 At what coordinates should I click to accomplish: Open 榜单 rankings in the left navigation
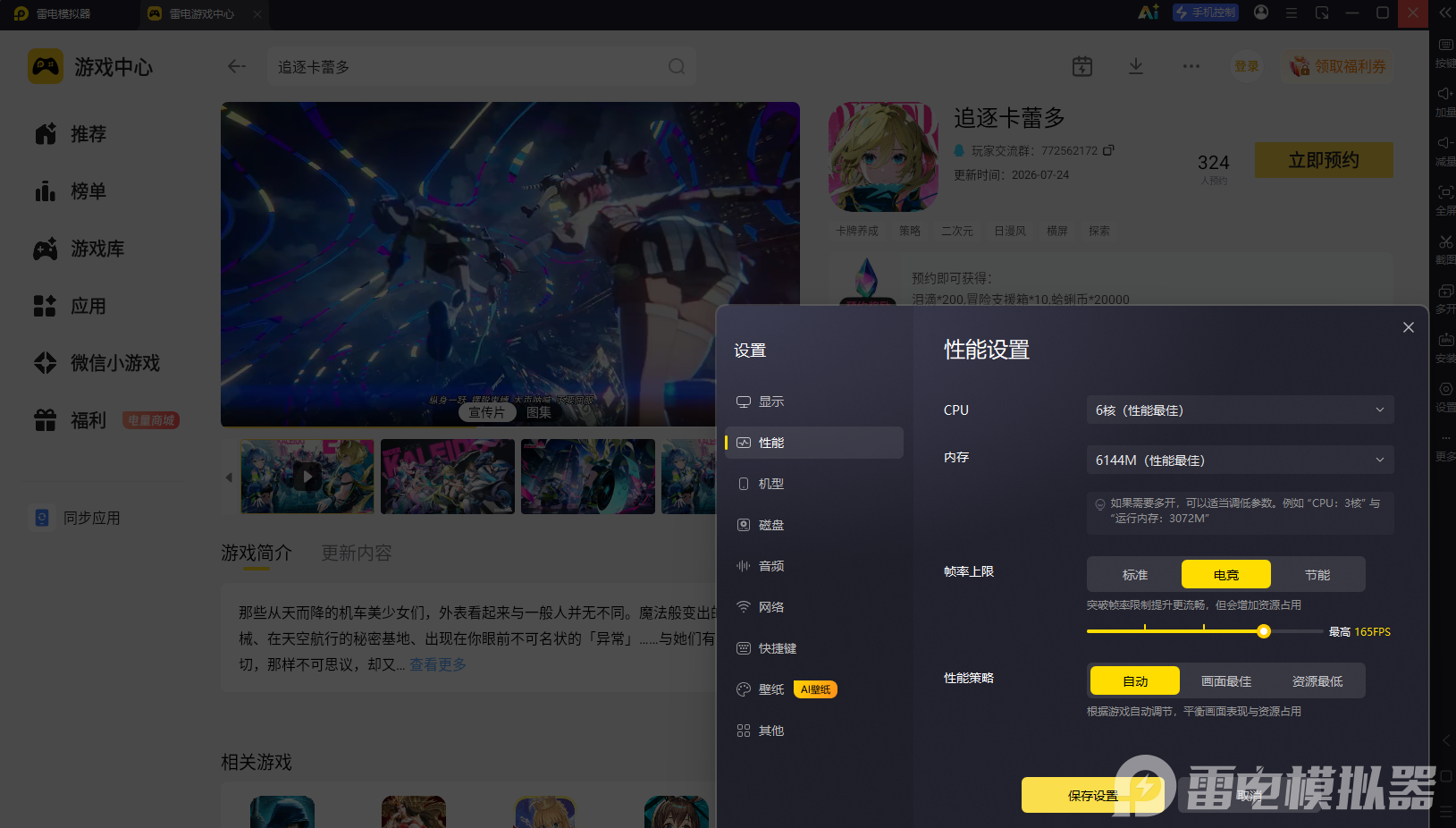click(x=70, y=191)
